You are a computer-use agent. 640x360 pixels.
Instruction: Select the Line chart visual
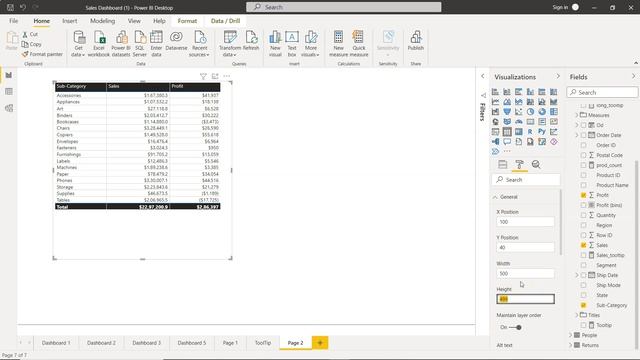point(495,102)
